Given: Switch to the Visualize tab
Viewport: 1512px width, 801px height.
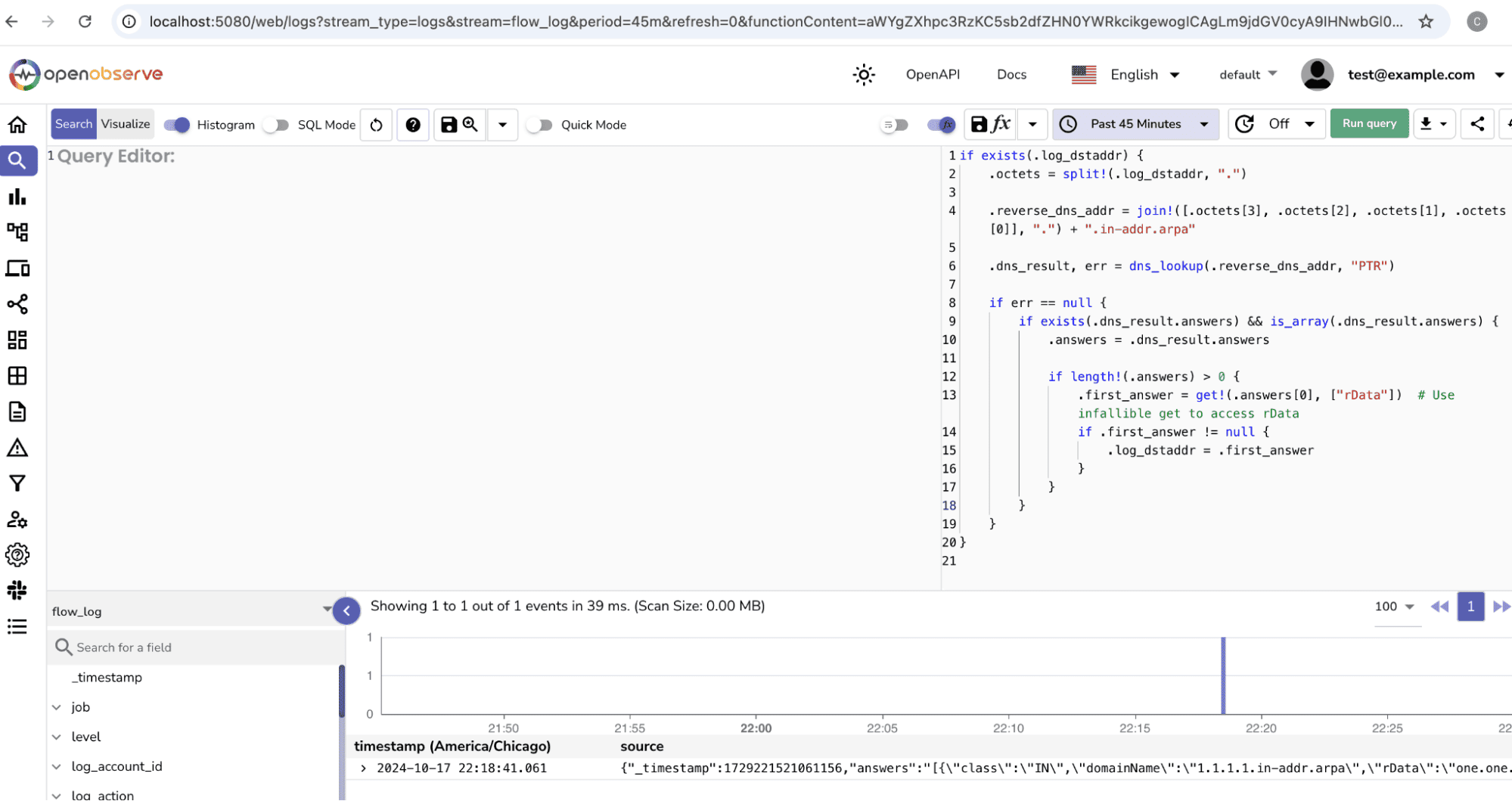Looking at the screenshot, I should pyautogui.click(x=126, y=123).
